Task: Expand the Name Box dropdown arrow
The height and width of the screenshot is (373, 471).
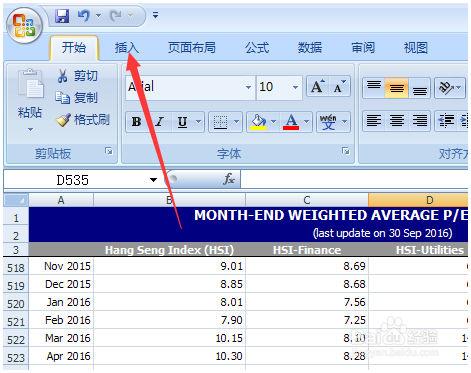Action: point(153,180)
